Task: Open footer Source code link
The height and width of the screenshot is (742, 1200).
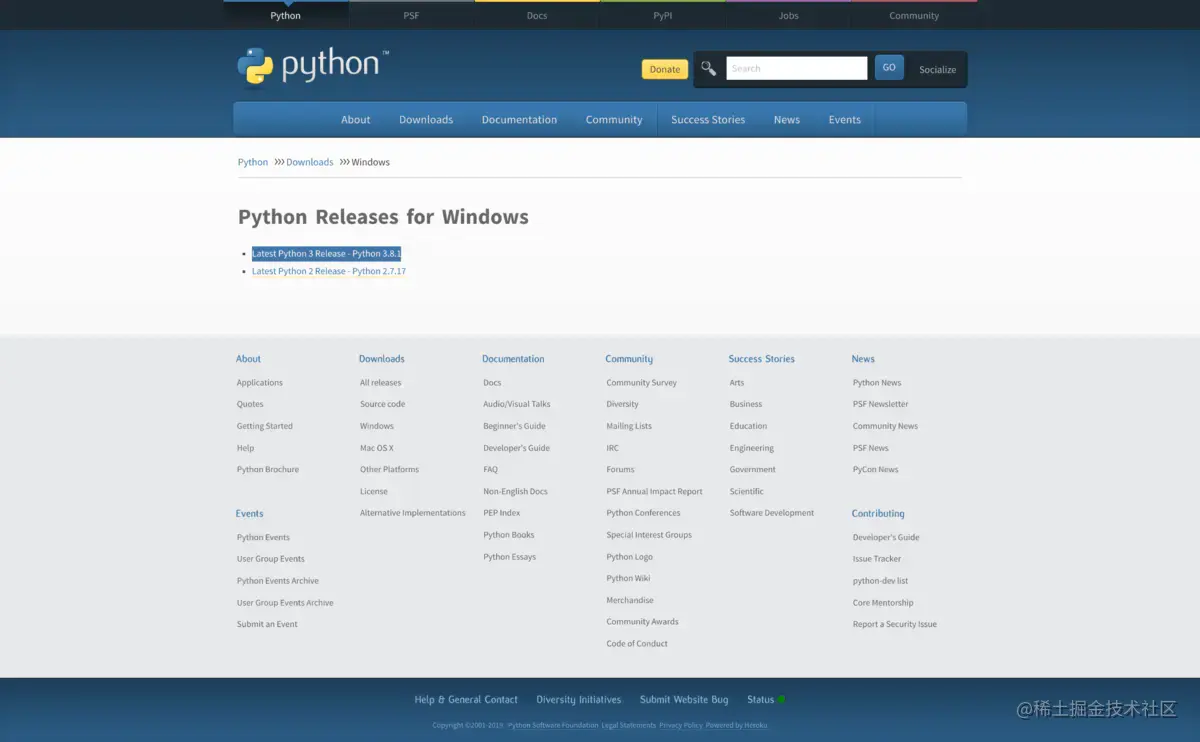Action: click(x=382, y=404)
